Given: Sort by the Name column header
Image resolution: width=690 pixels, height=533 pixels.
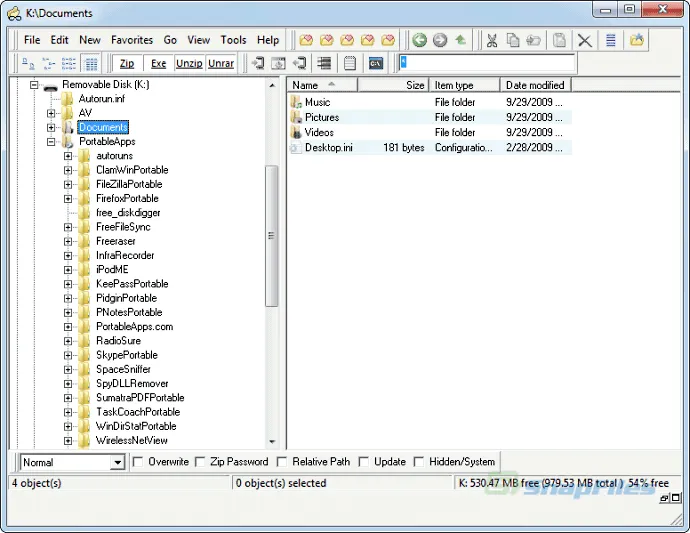Looking at the screenshot, I should (323, 85).
